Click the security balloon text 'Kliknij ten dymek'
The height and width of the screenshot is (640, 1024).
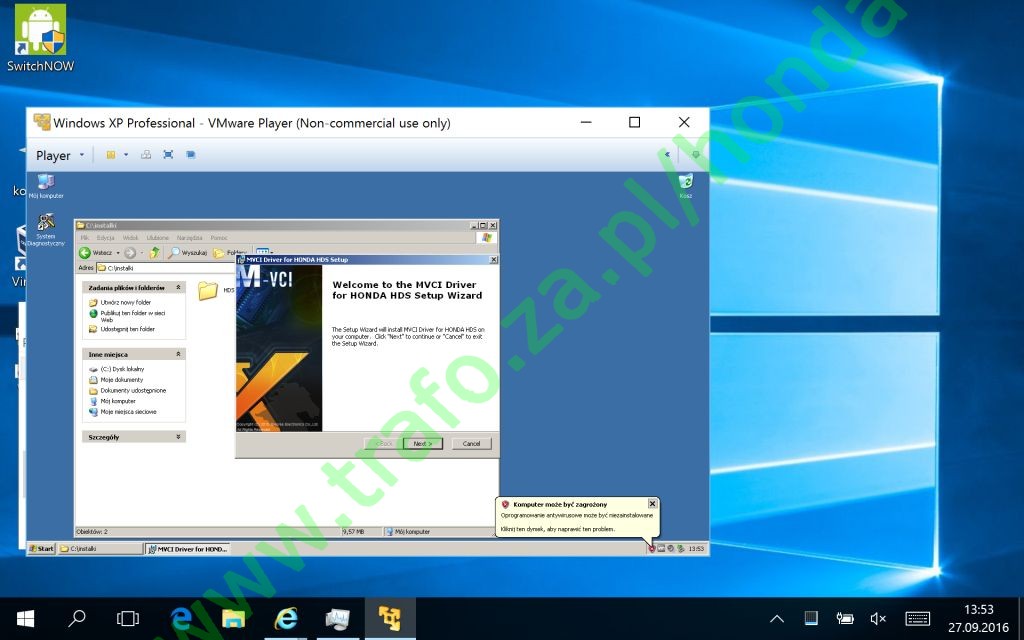pyautogui.click(x=558, y=529)
